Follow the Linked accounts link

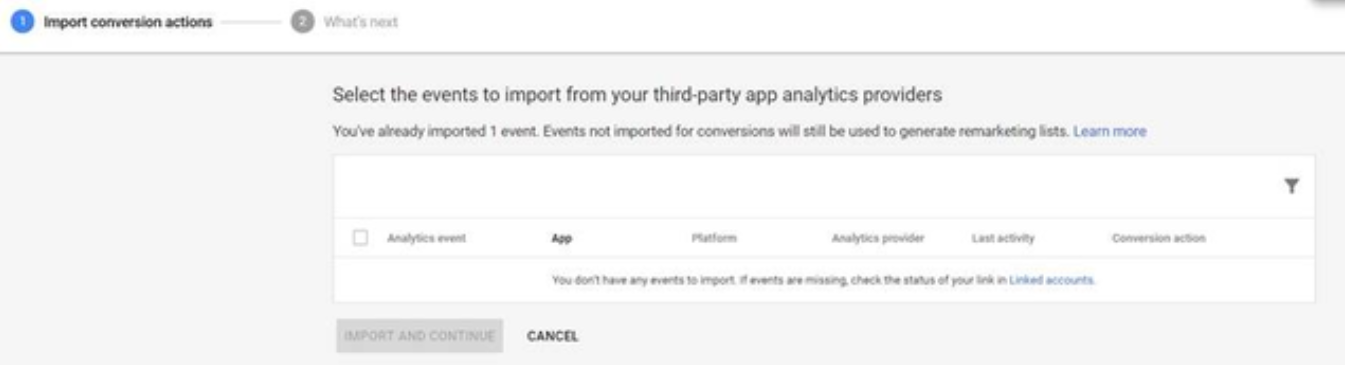(x=1052, y=280)
